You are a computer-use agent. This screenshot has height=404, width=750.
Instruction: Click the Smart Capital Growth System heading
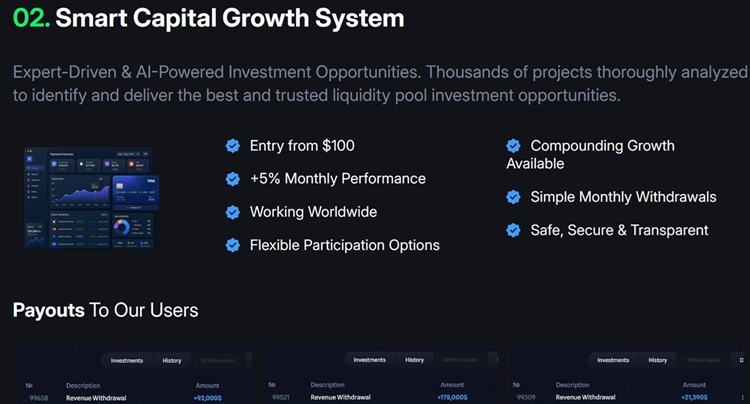(230, 18)
